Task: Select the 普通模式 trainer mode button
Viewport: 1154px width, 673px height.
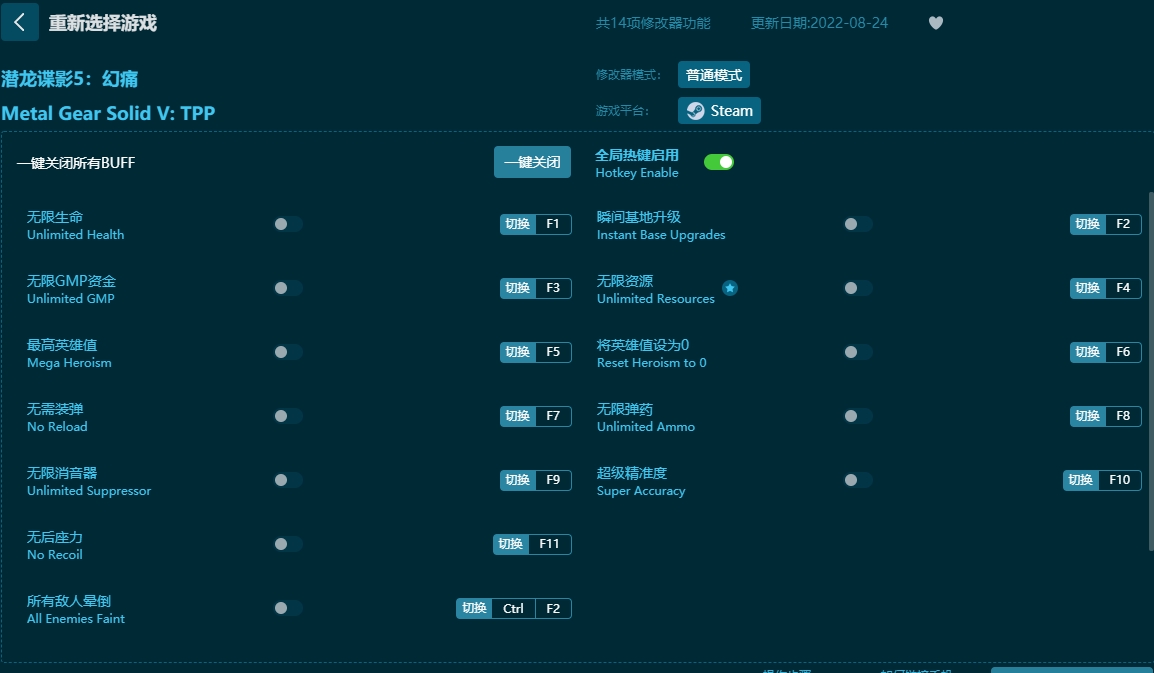Action: click(713, 74)
